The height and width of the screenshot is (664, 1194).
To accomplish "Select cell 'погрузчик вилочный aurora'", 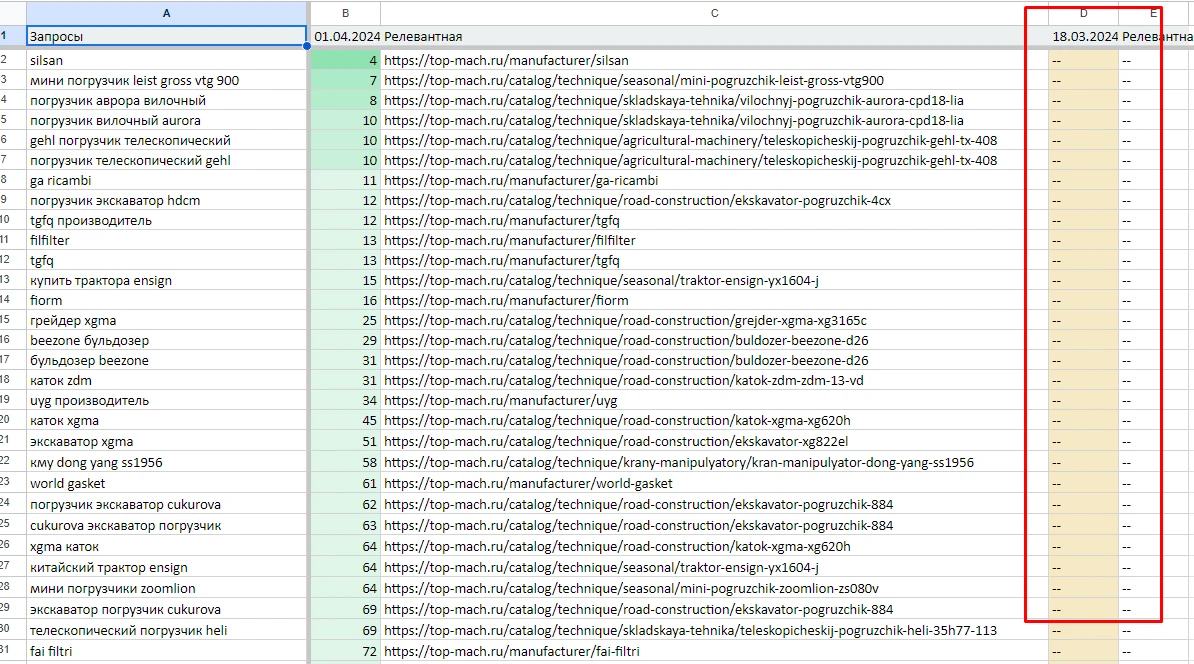I will (x=166, y=120).
